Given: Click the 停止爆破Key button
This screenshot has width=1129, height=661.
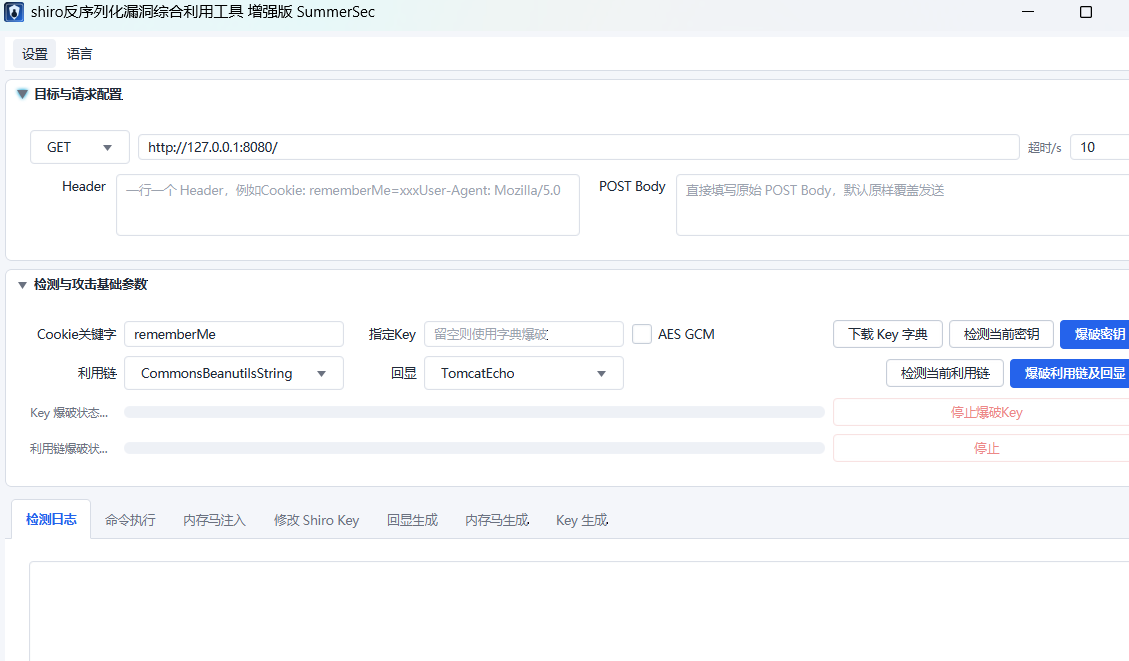Looking at the screenshot, I should coord(981,413).
